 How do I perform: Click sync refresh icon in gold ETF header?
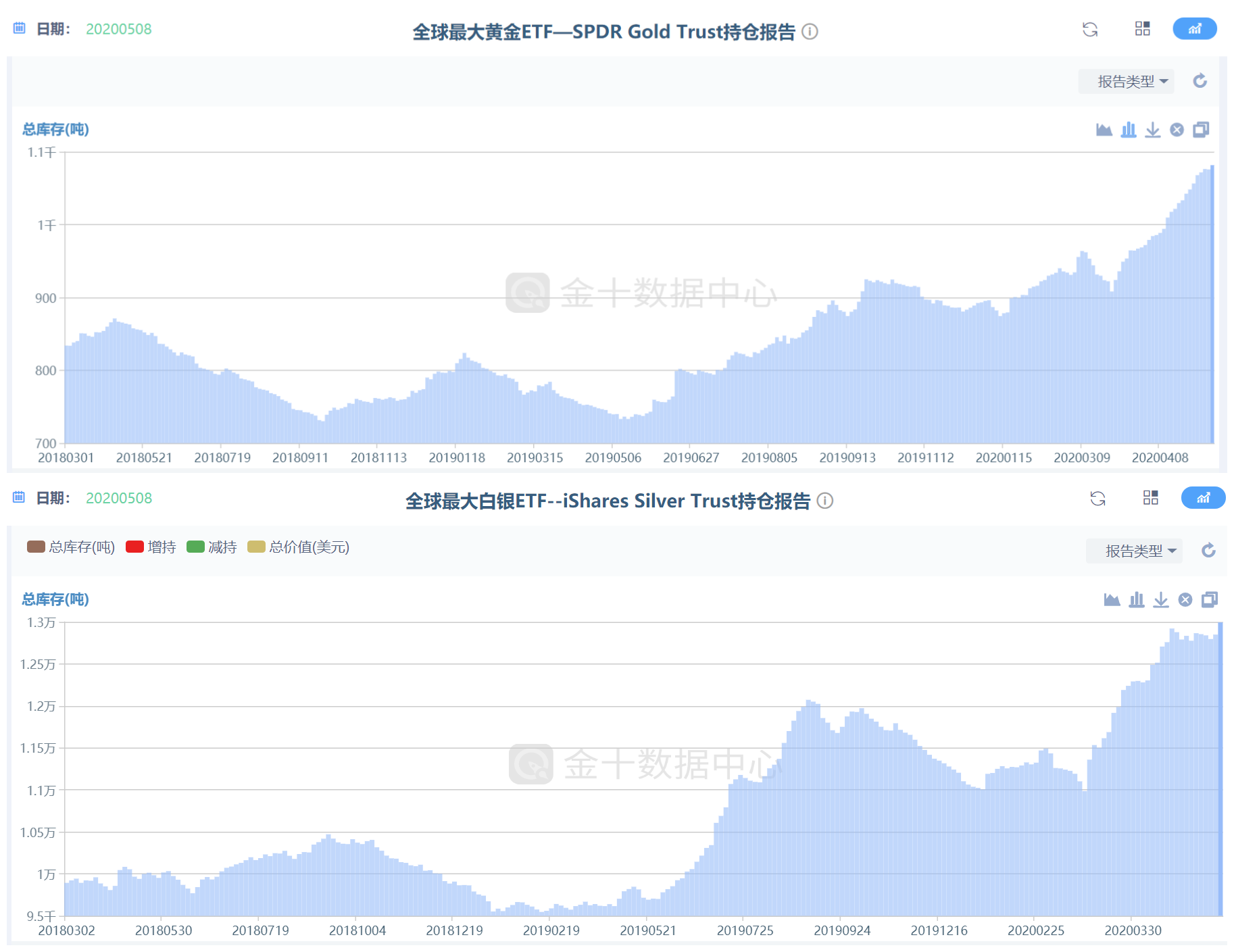[1090, 29]
